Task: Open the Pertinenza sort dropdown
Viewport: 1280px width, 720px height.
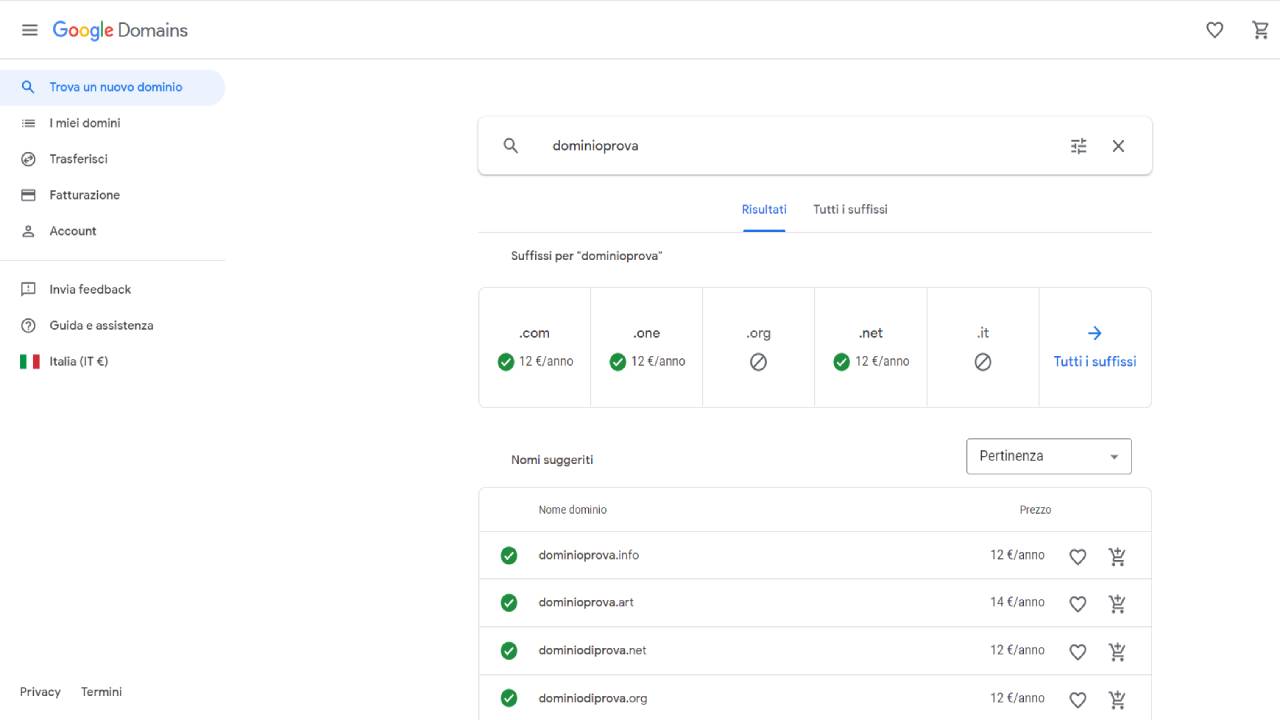Action: (x=1048, y=455)
